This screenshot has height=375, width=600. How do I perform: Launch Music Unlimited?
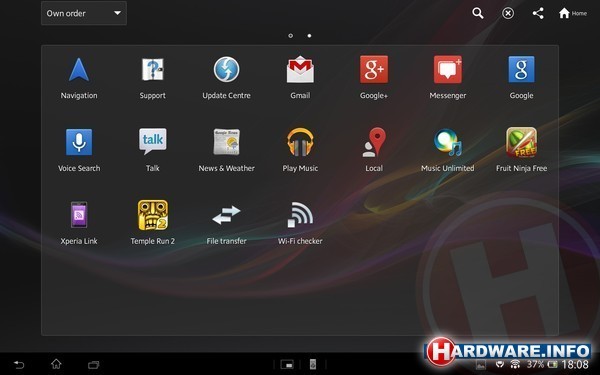448,150
